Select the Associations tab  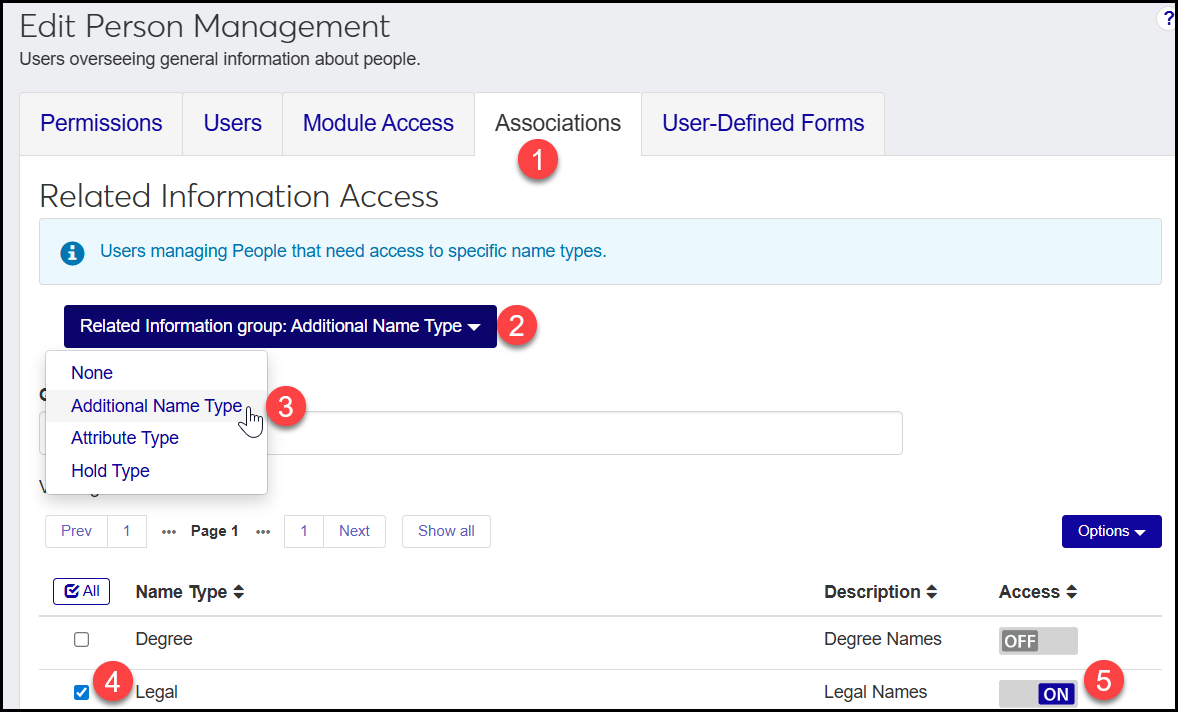point(557,123)
